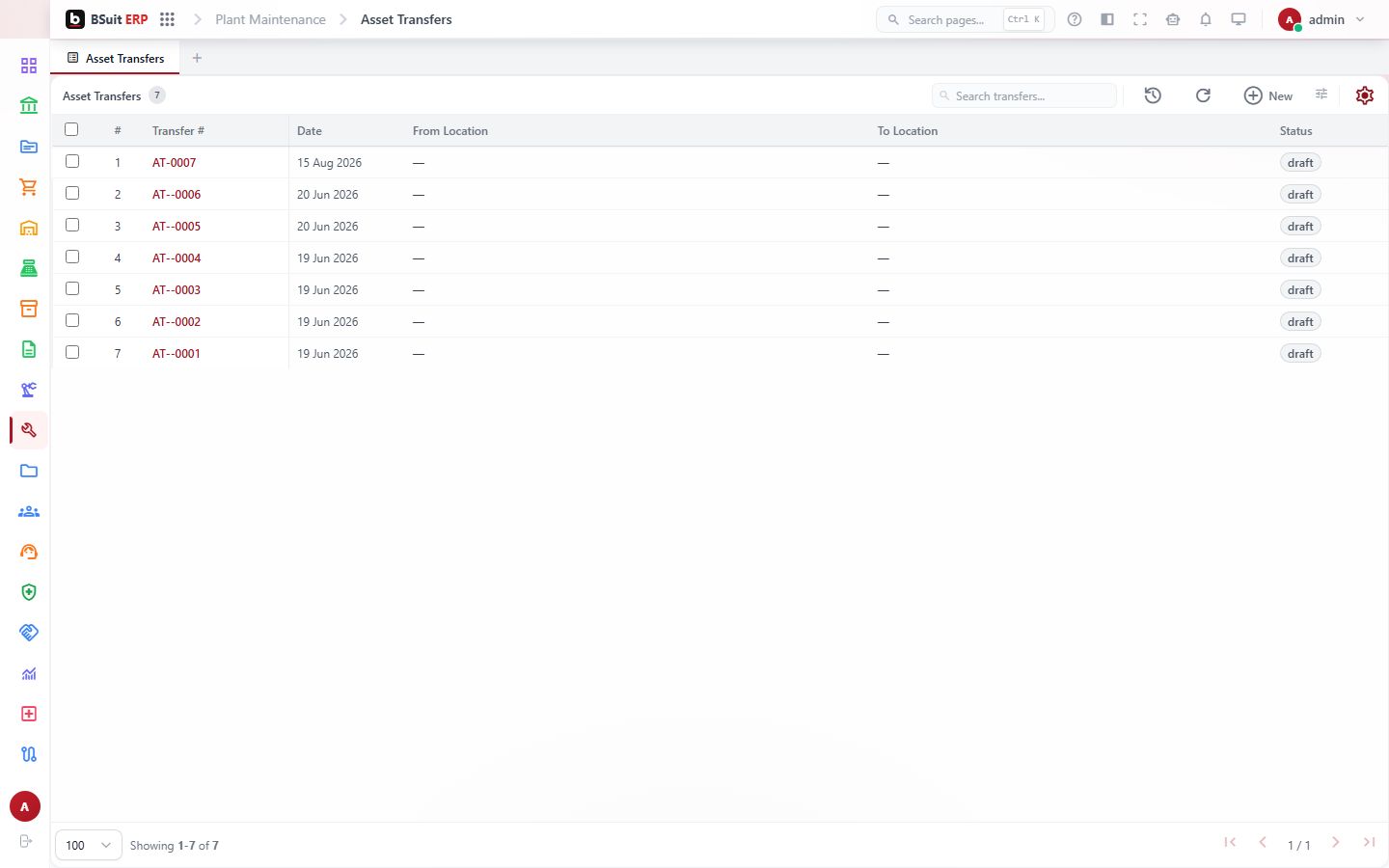Open the app launcher grid next to BSuit ERP

(167, 19)
